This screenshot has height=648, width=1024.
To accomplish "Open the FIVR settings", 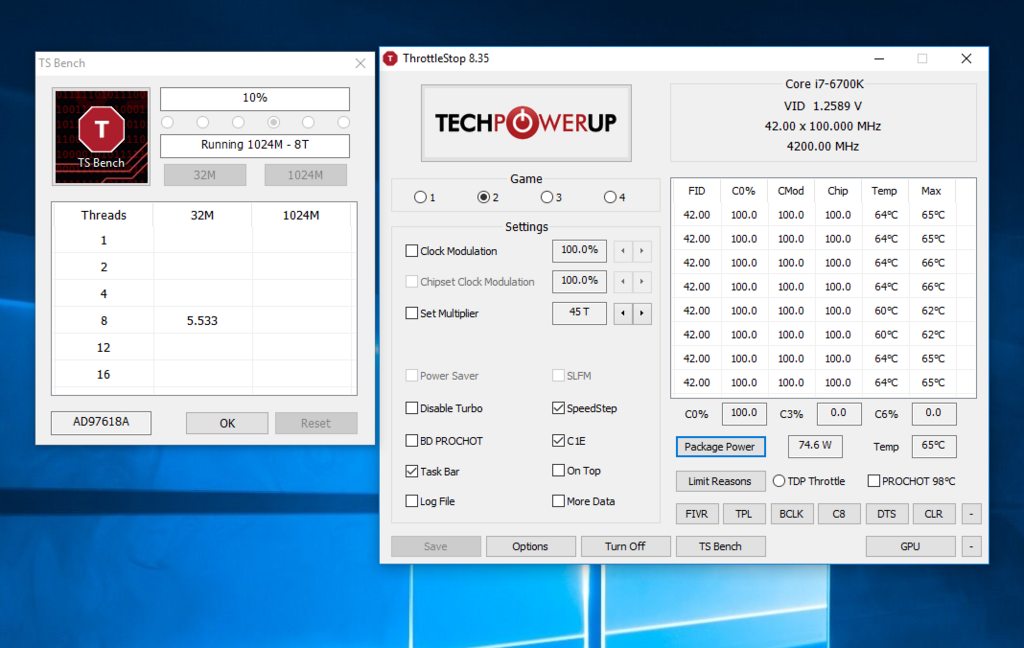I will (x=697, y=514).
